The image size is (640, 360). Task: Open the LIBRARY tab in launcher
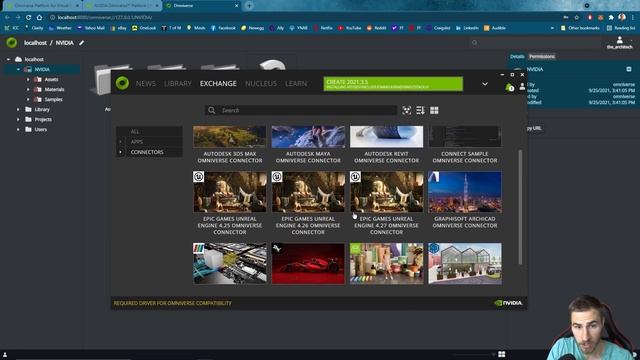pyautogui.click(x=178, y=84)
